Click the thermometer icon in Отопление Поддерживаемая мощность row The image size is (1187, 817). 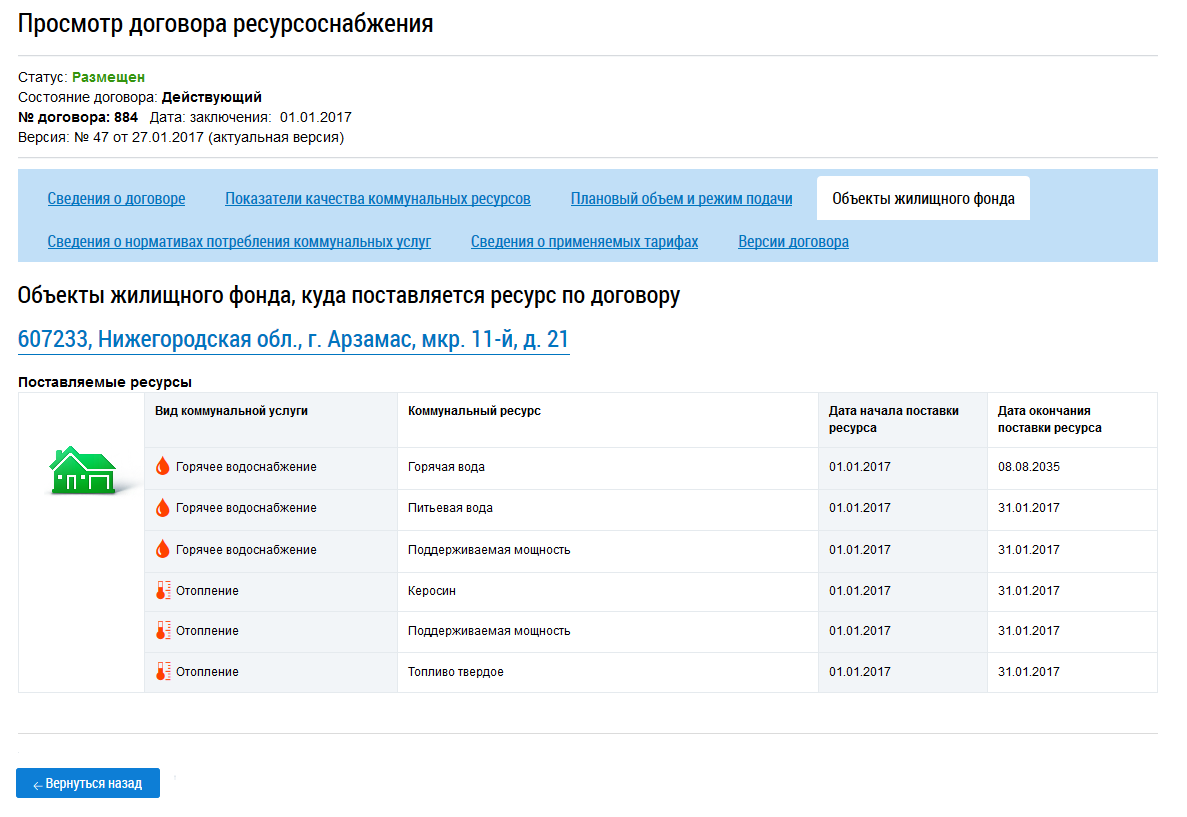click(163, 631)
